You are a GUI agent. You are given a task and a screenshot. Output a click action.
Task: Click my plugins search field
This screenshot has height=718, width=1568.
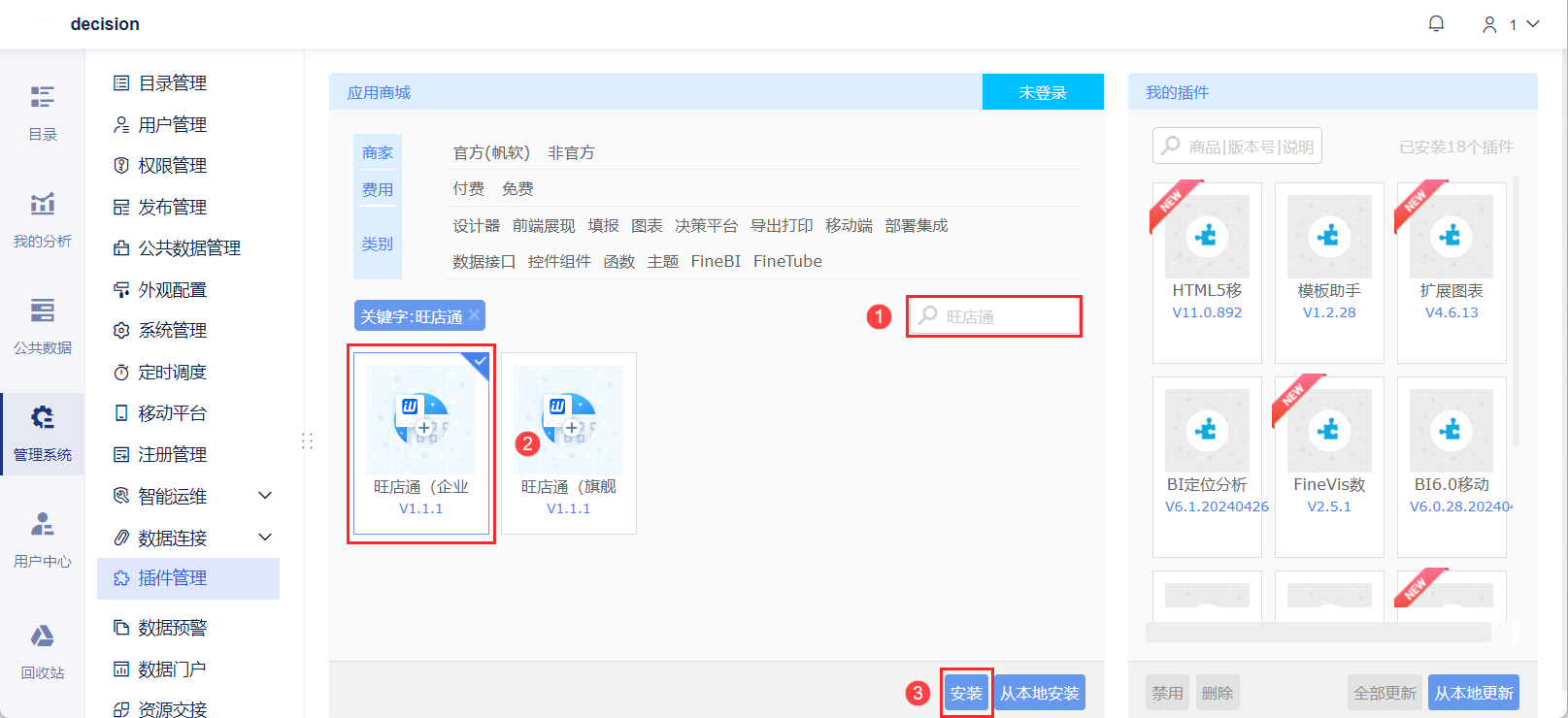[x=1237, y=147]
